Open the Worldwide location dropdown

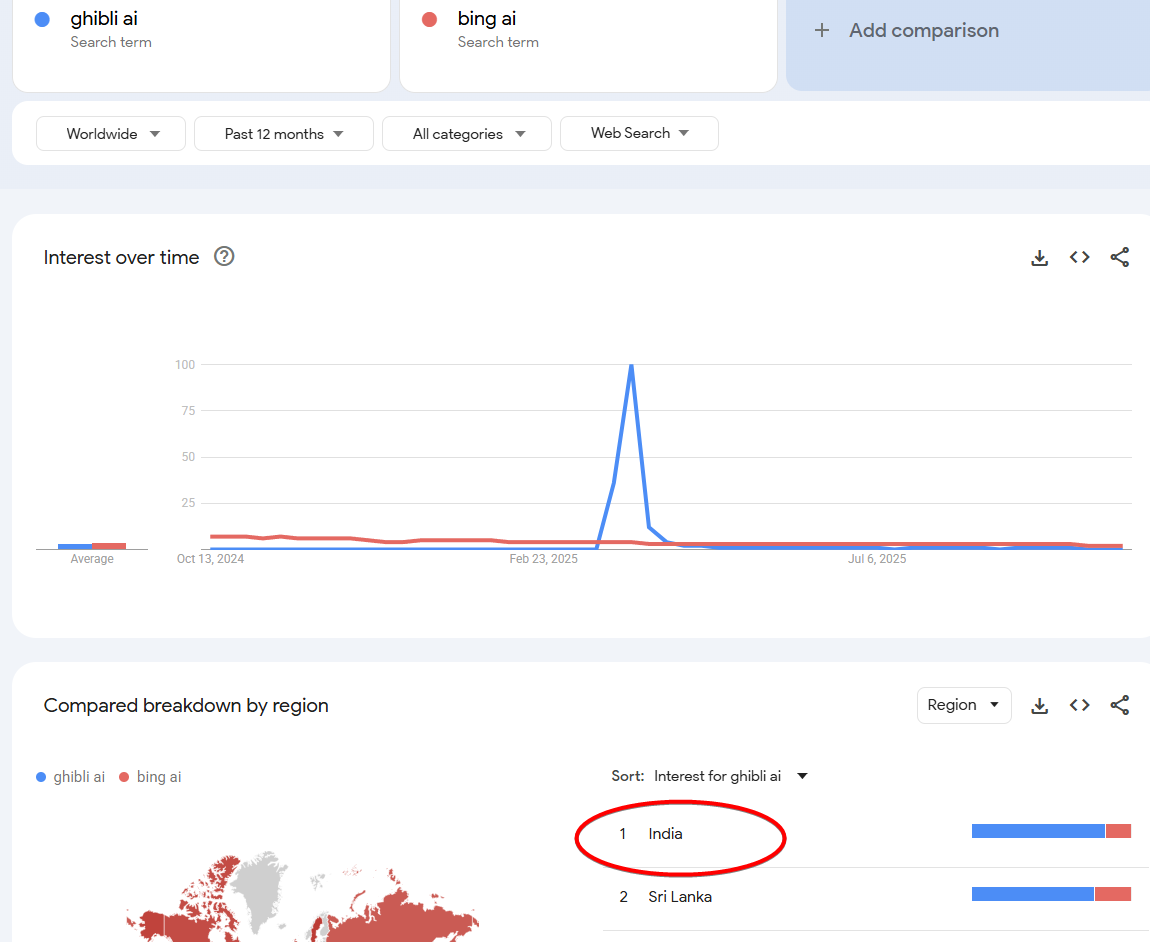(x=111, y=134)
